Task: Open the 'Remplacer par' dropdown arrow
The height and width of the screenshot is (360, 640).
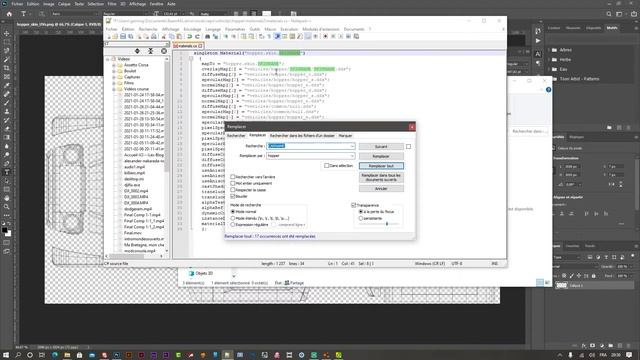Action: pos(352,156)
